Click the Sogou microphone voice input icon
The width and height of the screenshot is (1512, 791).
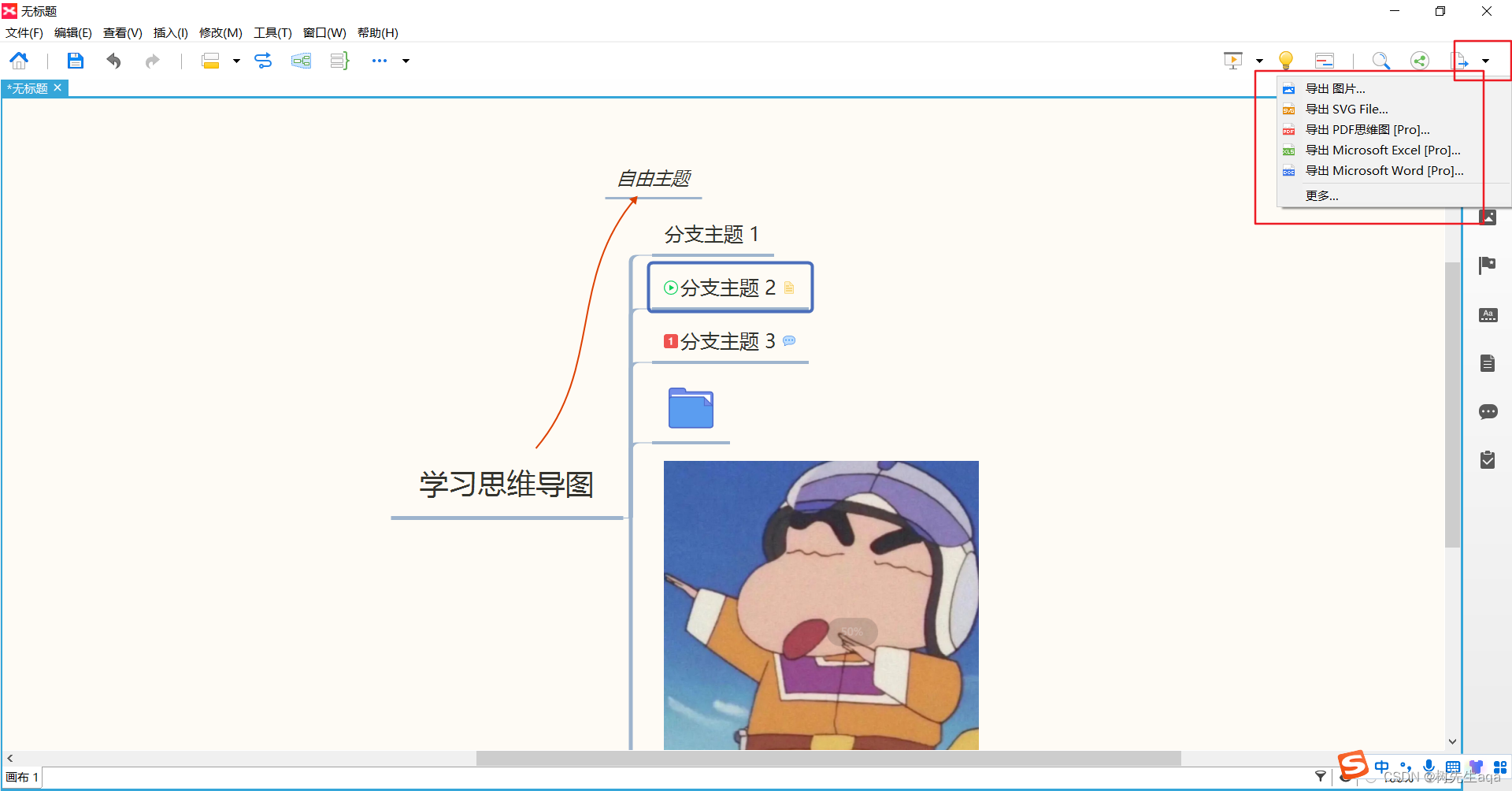pos(1429,767)
